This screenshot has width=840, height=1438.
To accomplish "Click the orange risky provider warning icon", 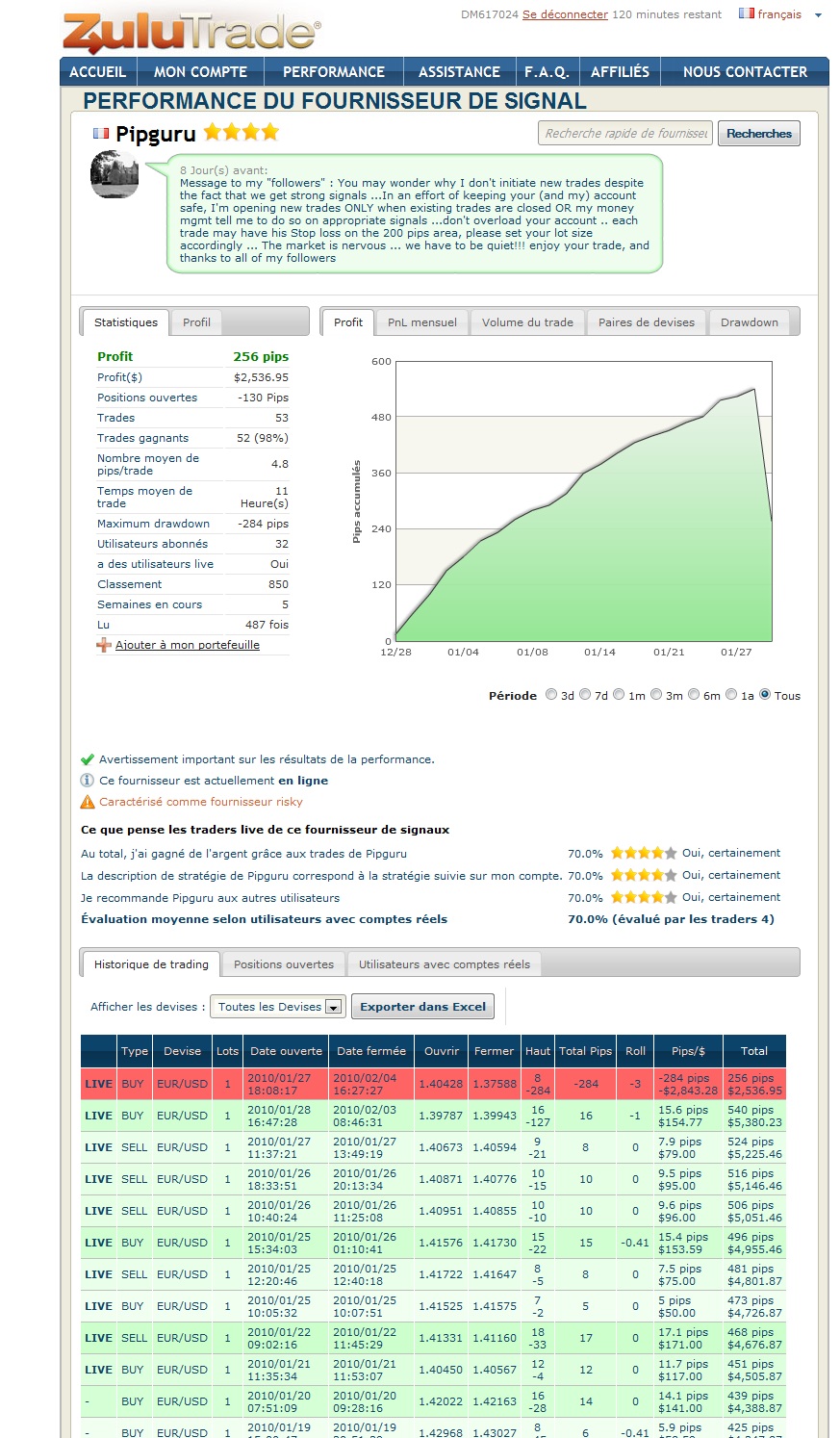I will pyautogui.click(x=88, y=802).
